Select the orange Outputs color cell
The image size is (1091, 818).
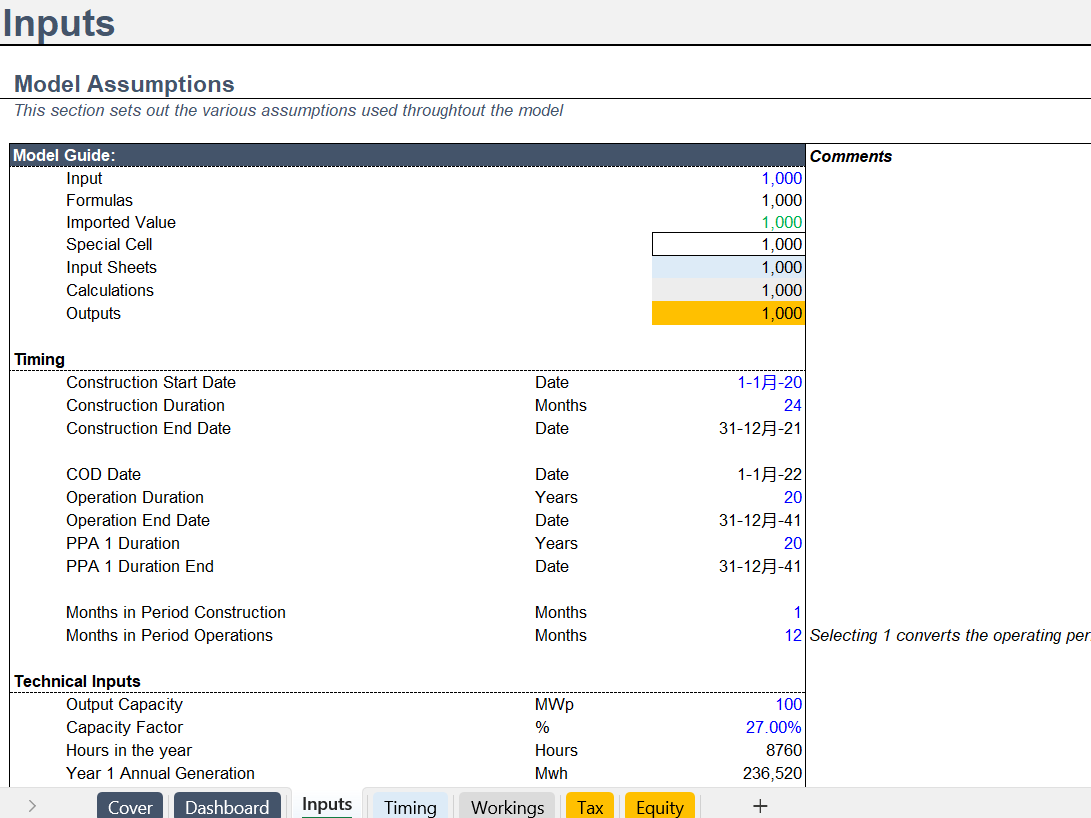coord(727,313)
